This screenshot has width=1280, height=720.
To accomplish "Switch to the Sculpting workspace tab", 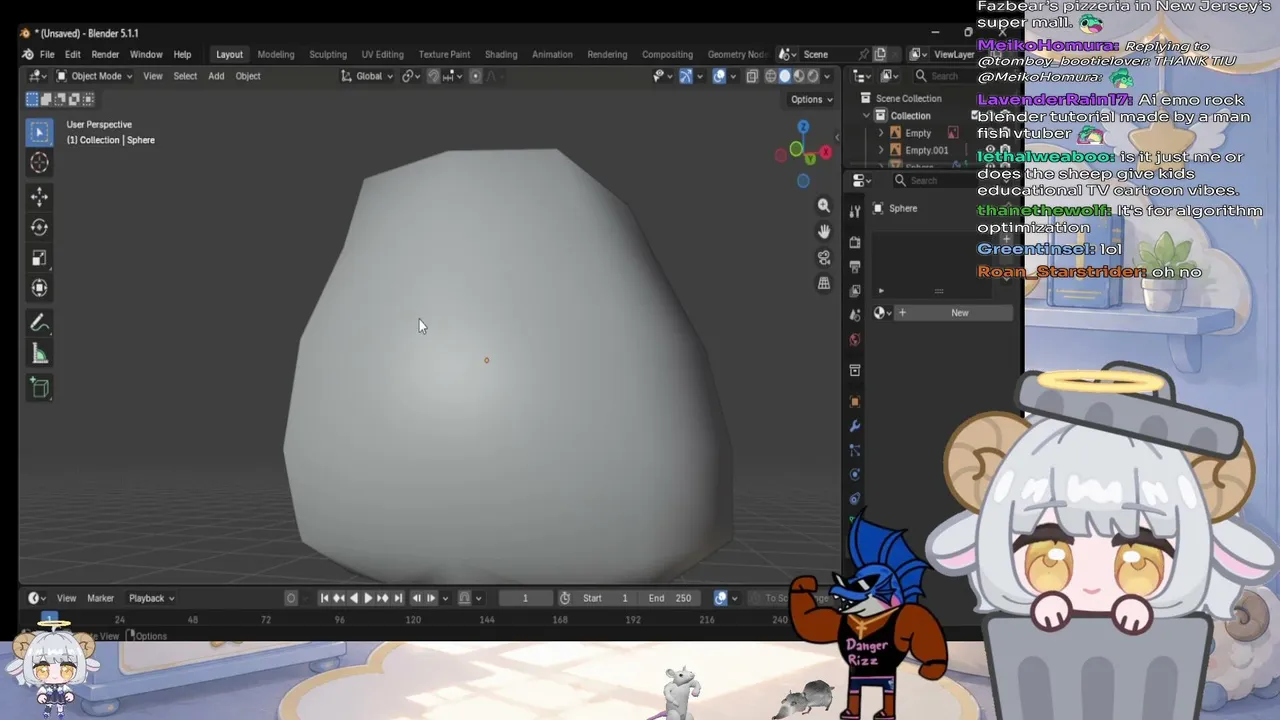I will [328, 54].
